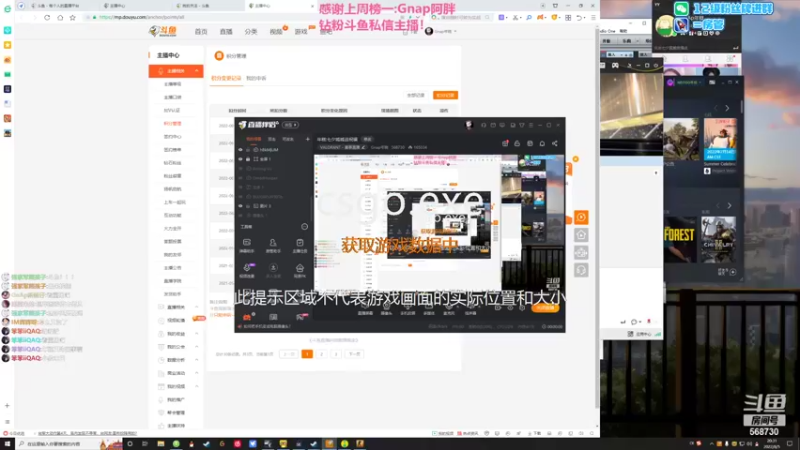Expand 数据分析 section in sidebar
The width and height of the screenshot is (800, 450).
click(196, 360)
